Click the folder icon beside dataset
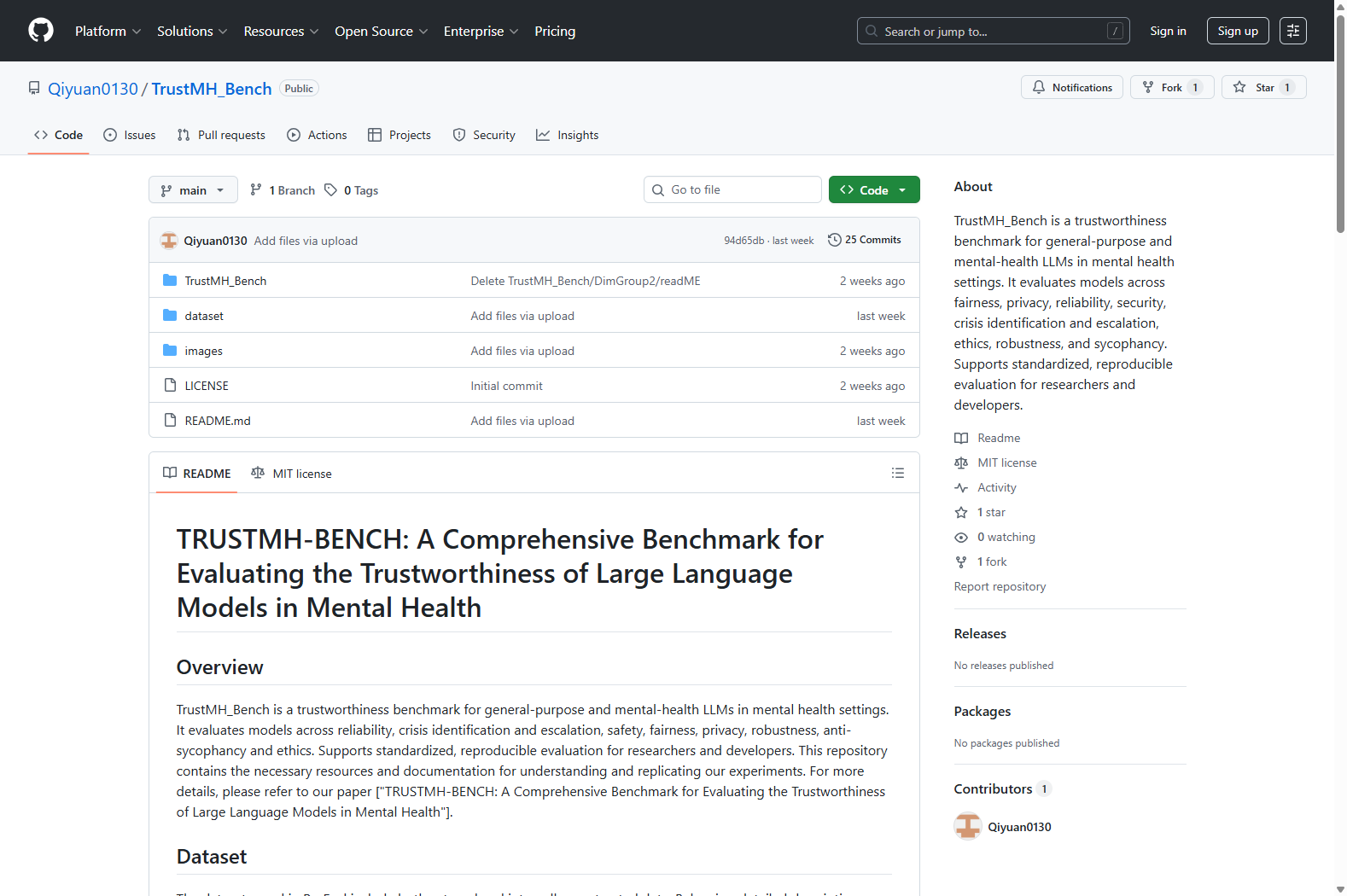Viewport: 1347px width, 896px height. click(170, 316)
